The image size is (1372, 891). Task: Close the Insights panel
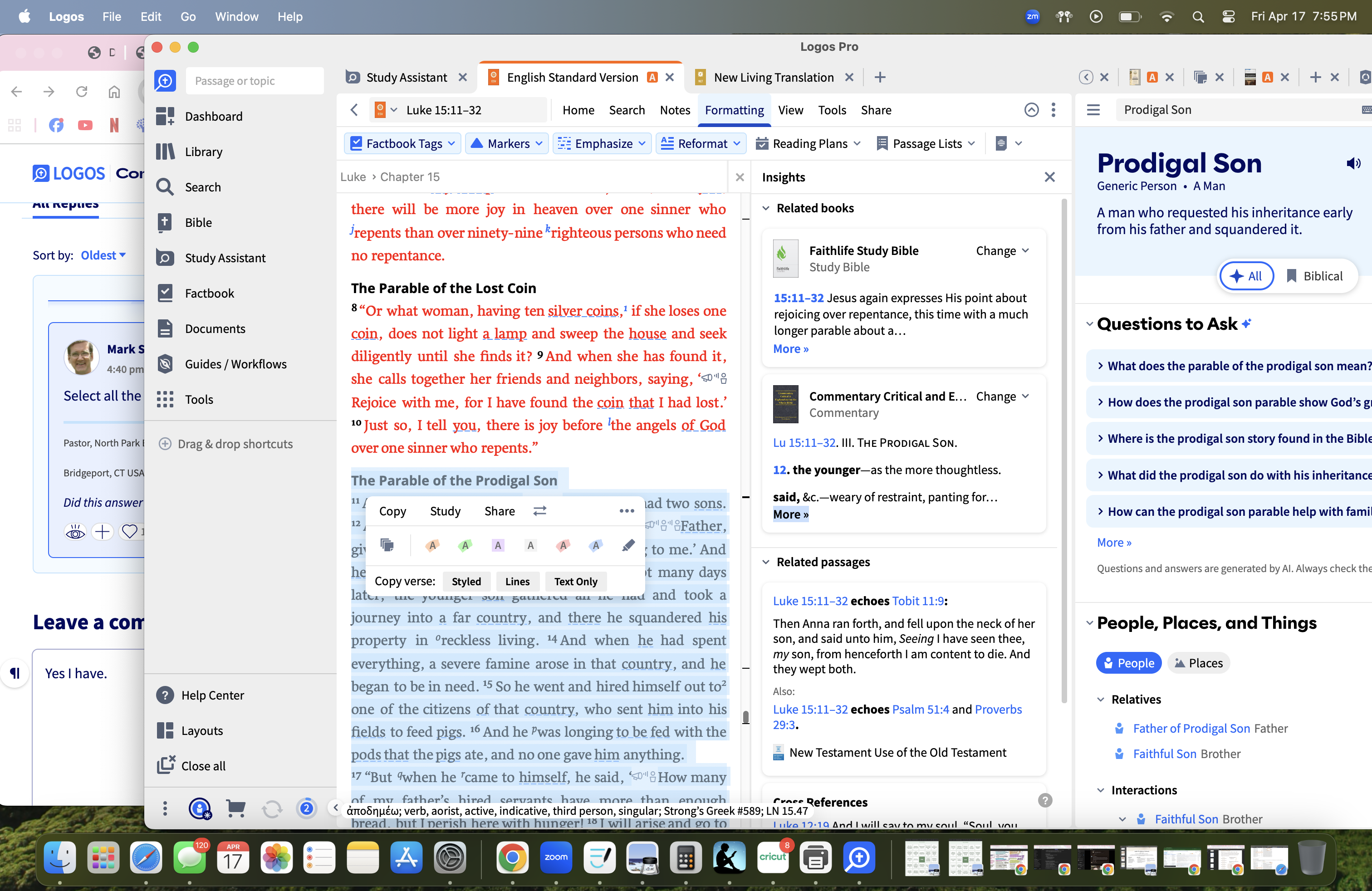coord(1050,177)
